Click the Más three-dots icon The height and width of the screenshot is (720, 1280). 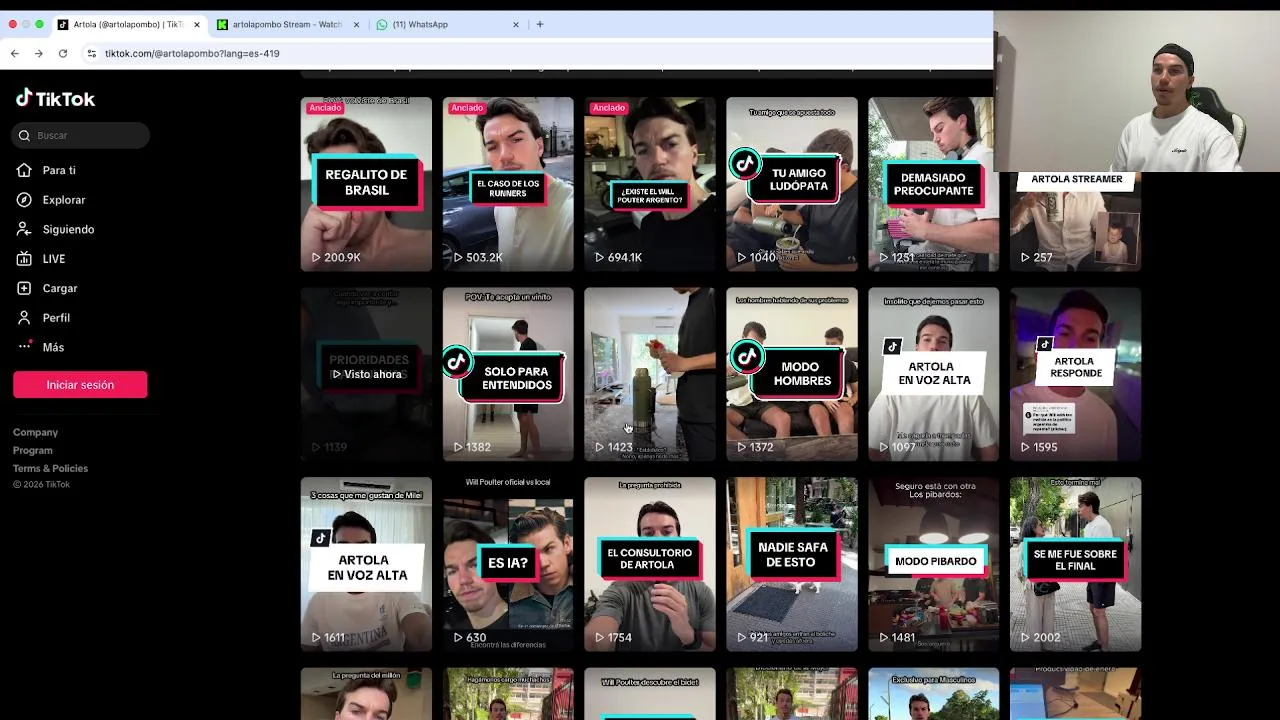coord(24,347)
